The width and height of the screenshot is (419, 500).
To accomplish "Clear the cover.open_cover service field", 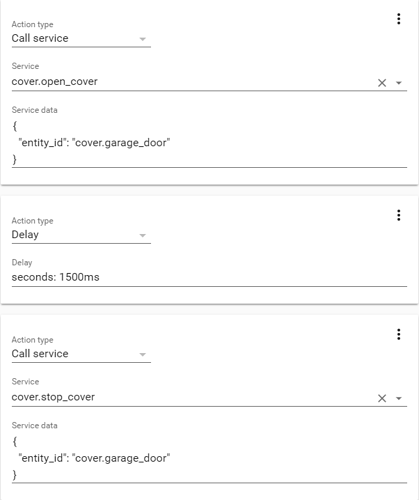I will click(382, 83).
